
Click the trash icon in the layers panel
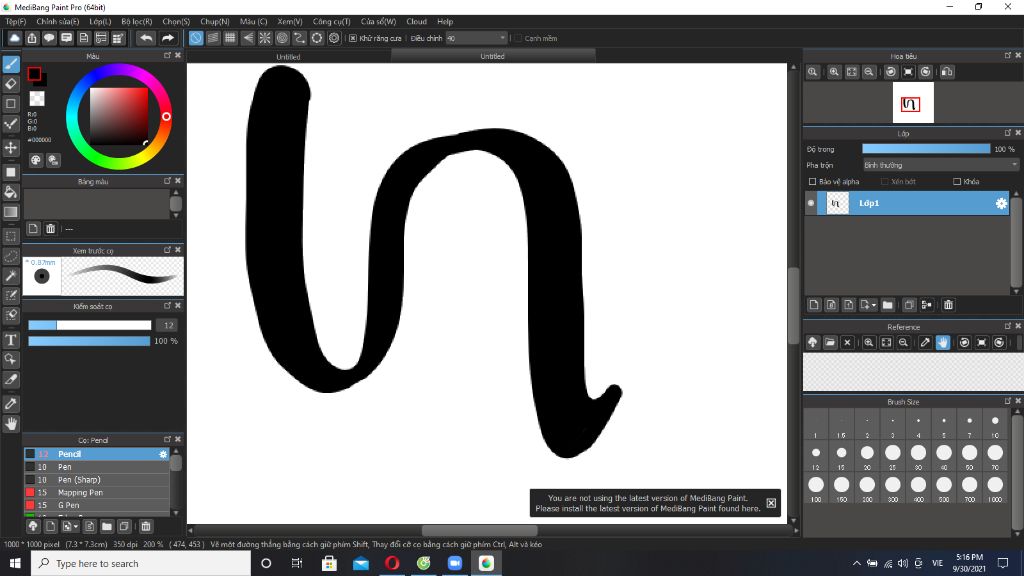(x=948, y=304)
